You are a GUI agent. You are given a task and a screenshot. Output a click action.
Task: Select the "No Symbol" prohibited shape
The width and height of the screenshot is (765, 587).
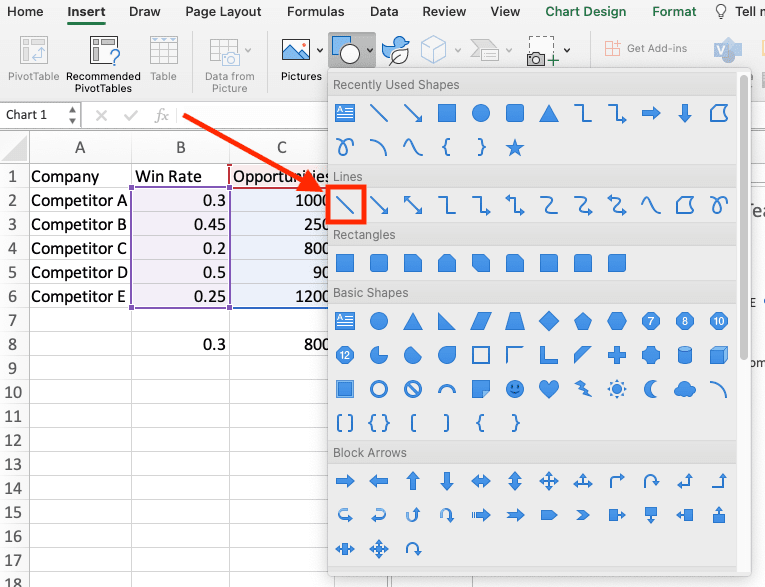(413, 388)
